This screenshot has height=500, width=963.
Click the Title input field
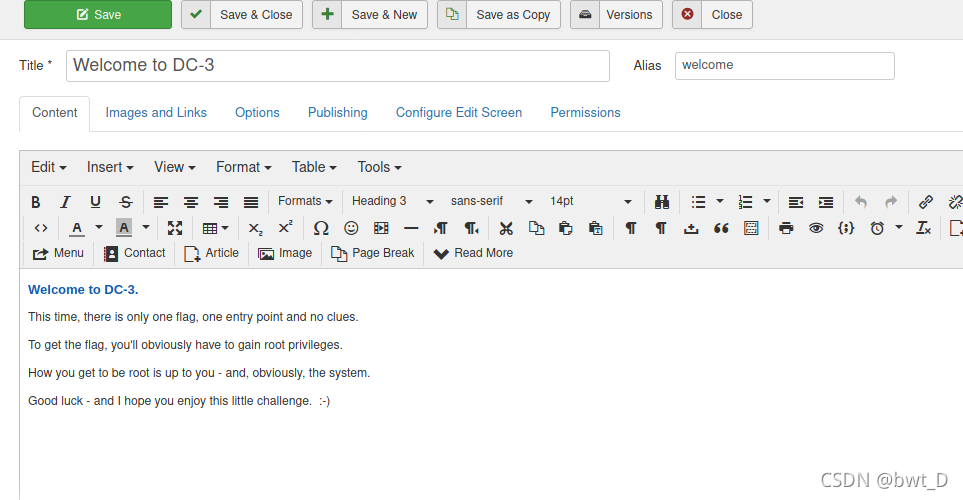point(338,66)
